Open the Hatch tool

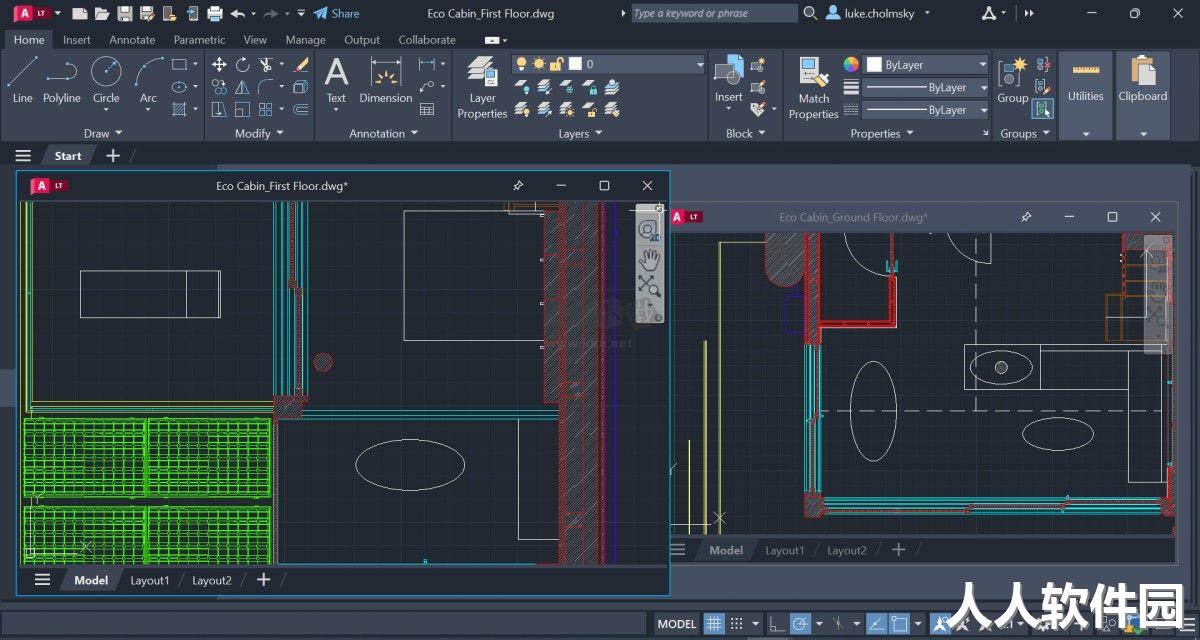[179, 109]
